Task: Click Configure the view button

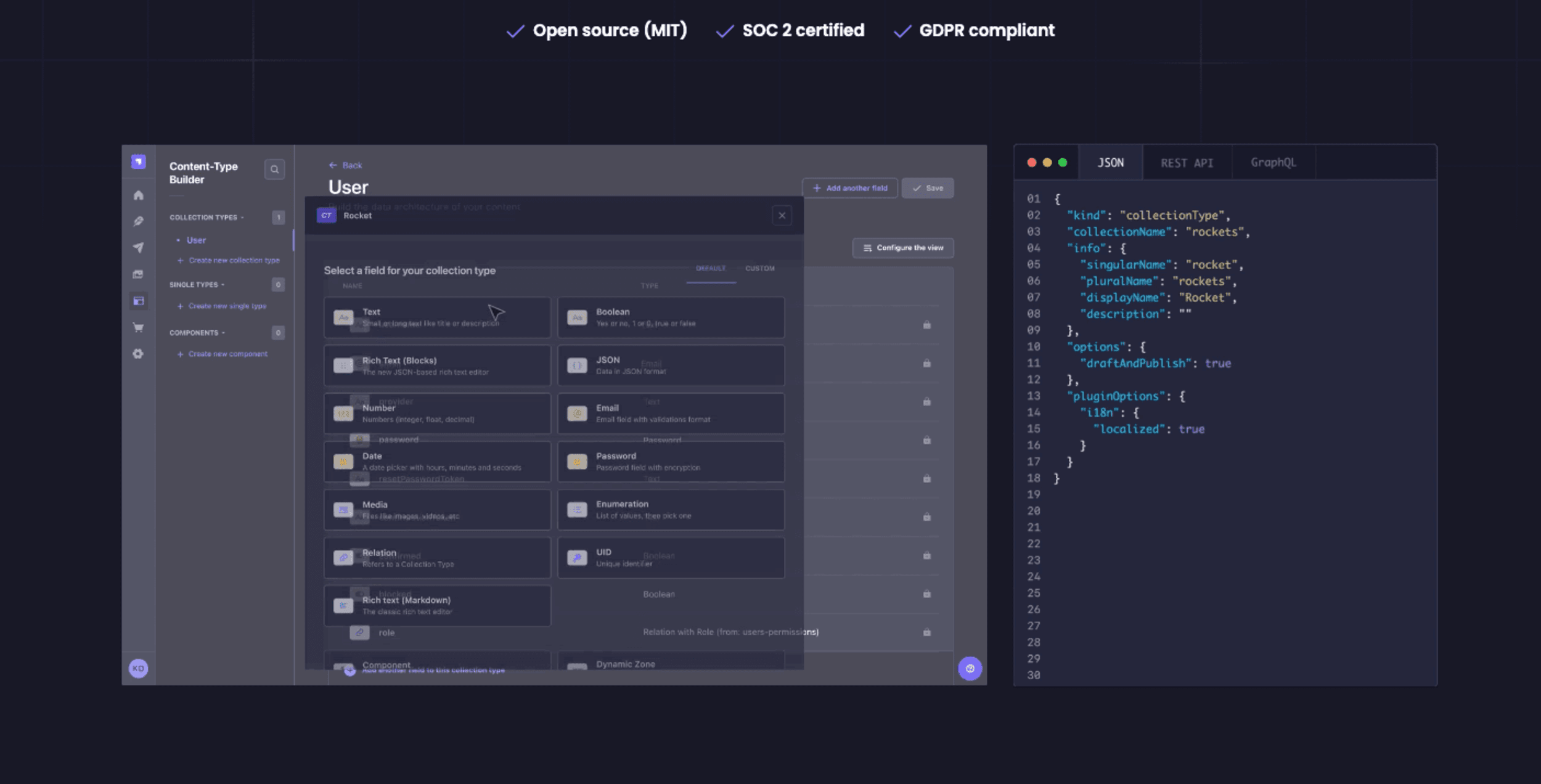Action: coord(903,248)
